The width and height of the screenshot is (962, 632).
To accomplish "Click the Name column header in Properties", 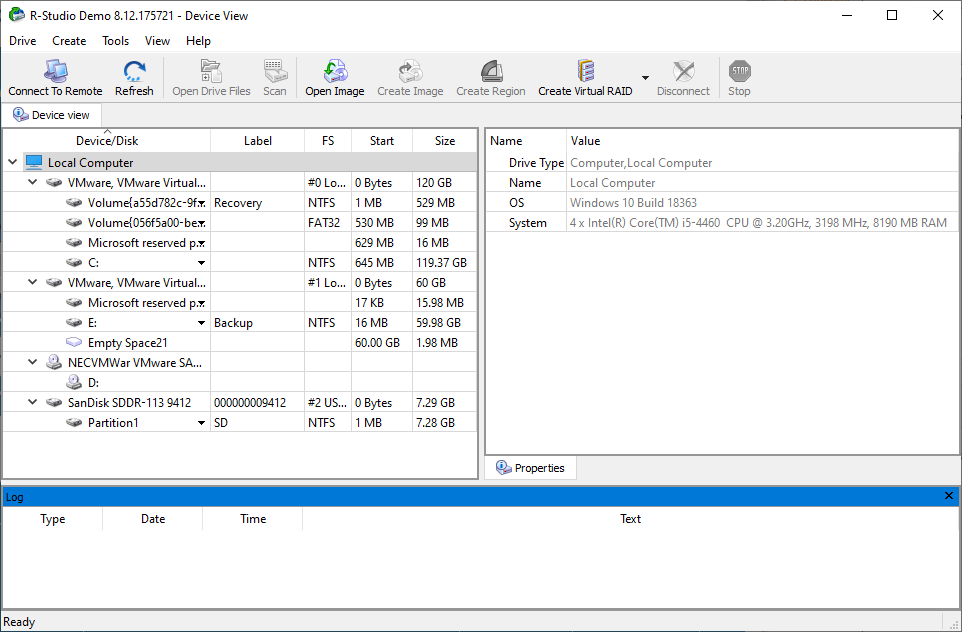I will (526, 141).
